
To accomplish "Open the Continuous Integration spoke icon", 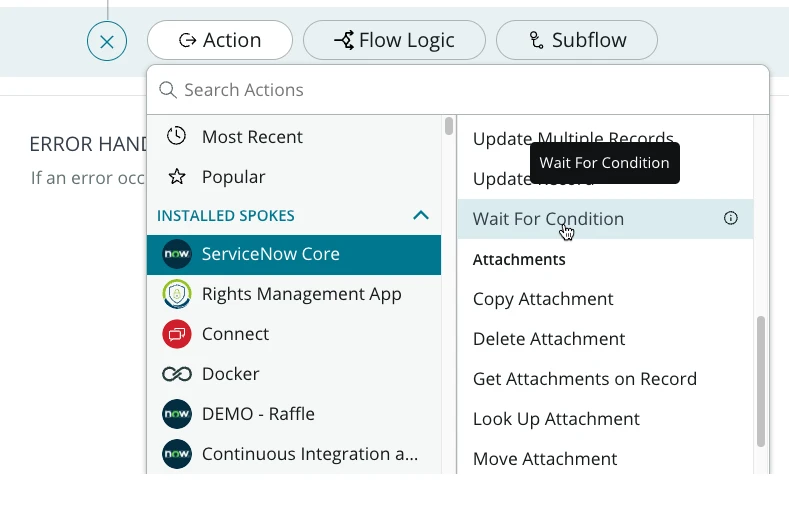I will [176, 454].
